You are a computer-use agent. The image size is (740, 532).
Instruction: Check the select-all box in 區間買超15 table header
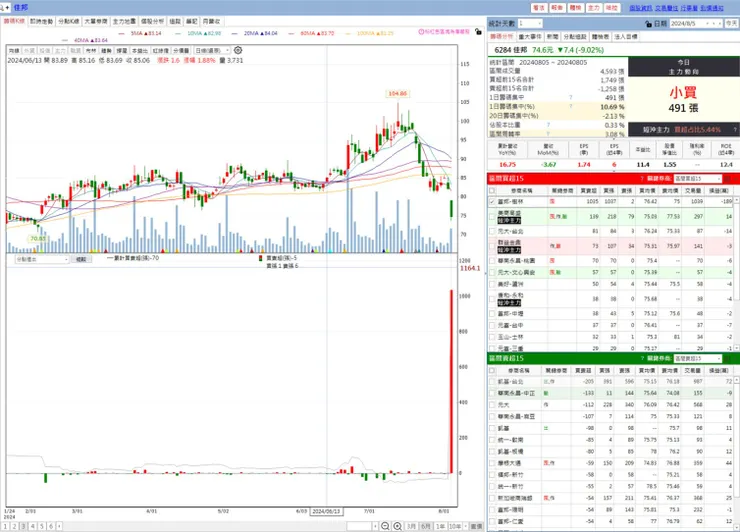pos(492,191)
